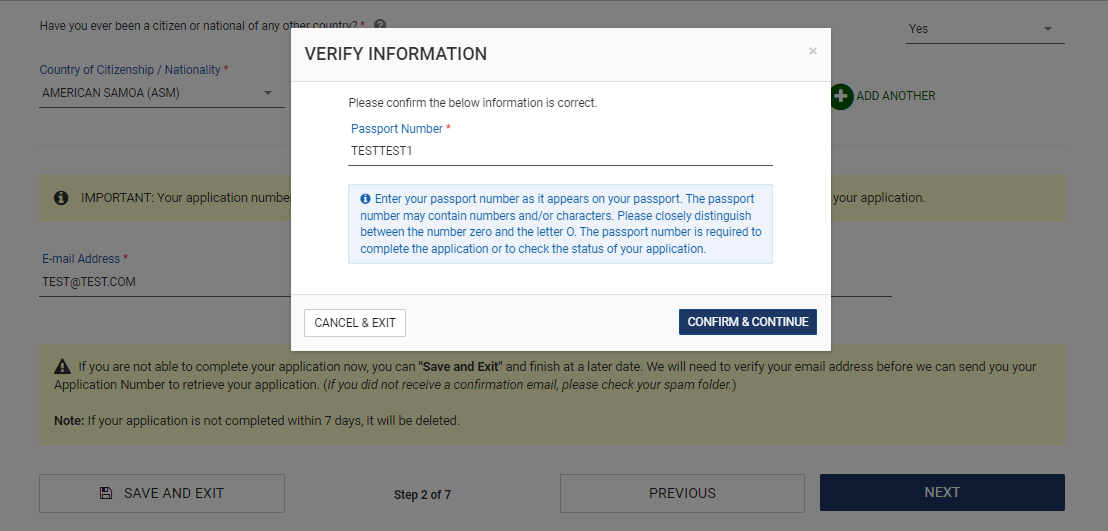Click the Verify Information dialog title
This screenshot has width=1108, height=531.
pos(396,54)
